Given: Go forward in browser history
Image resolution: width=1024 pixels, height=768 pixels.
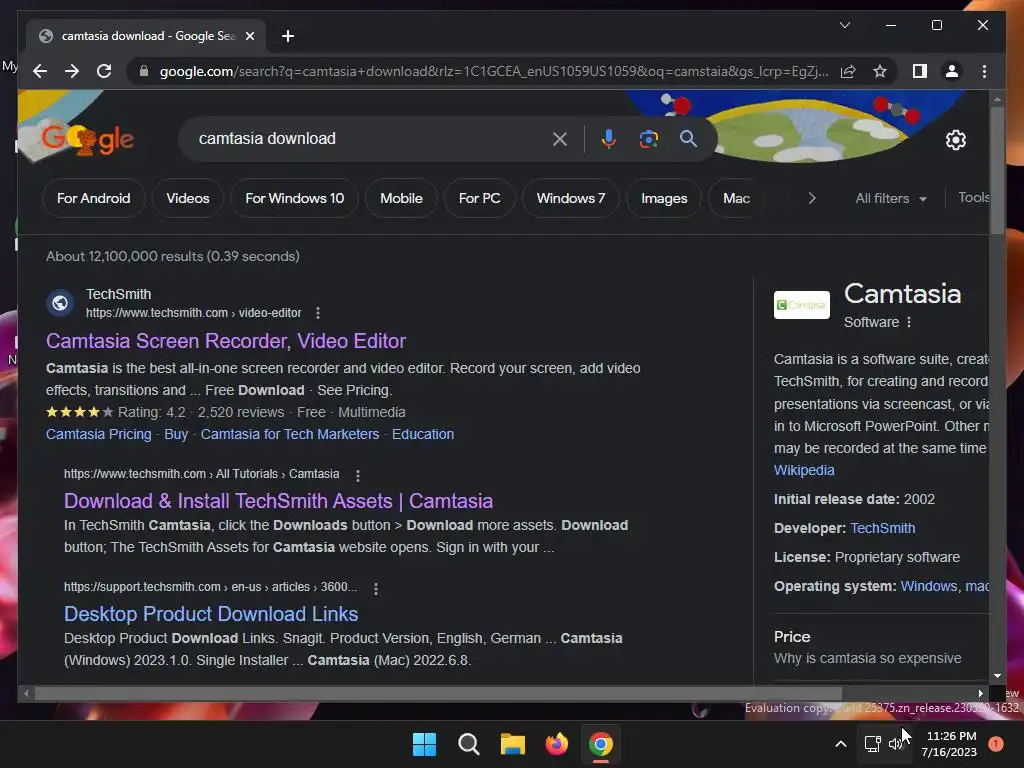Looking at the screenshot, I should point(72,71).
